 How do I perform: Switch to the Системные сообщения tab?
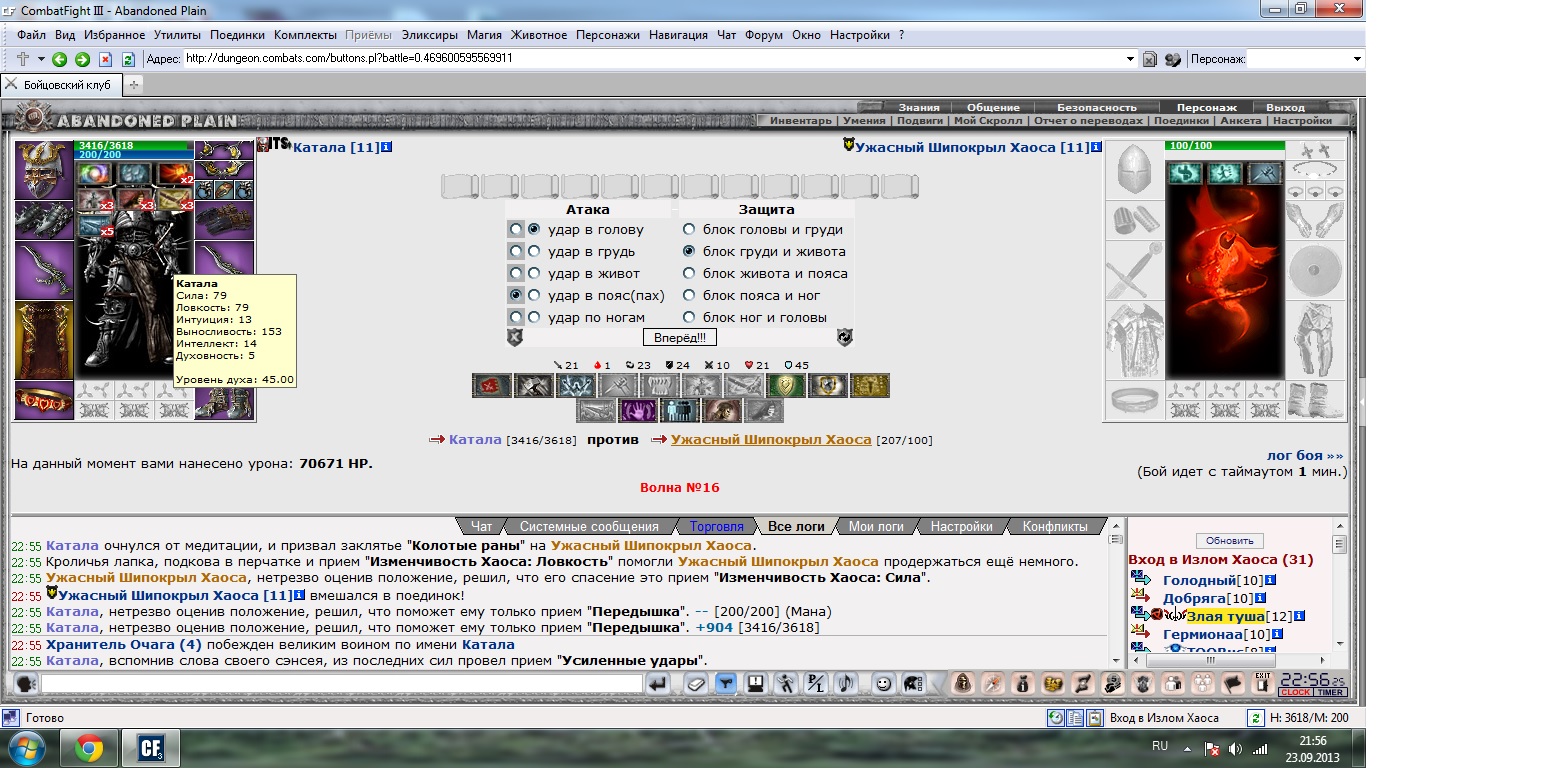click(x=589, y=526)
